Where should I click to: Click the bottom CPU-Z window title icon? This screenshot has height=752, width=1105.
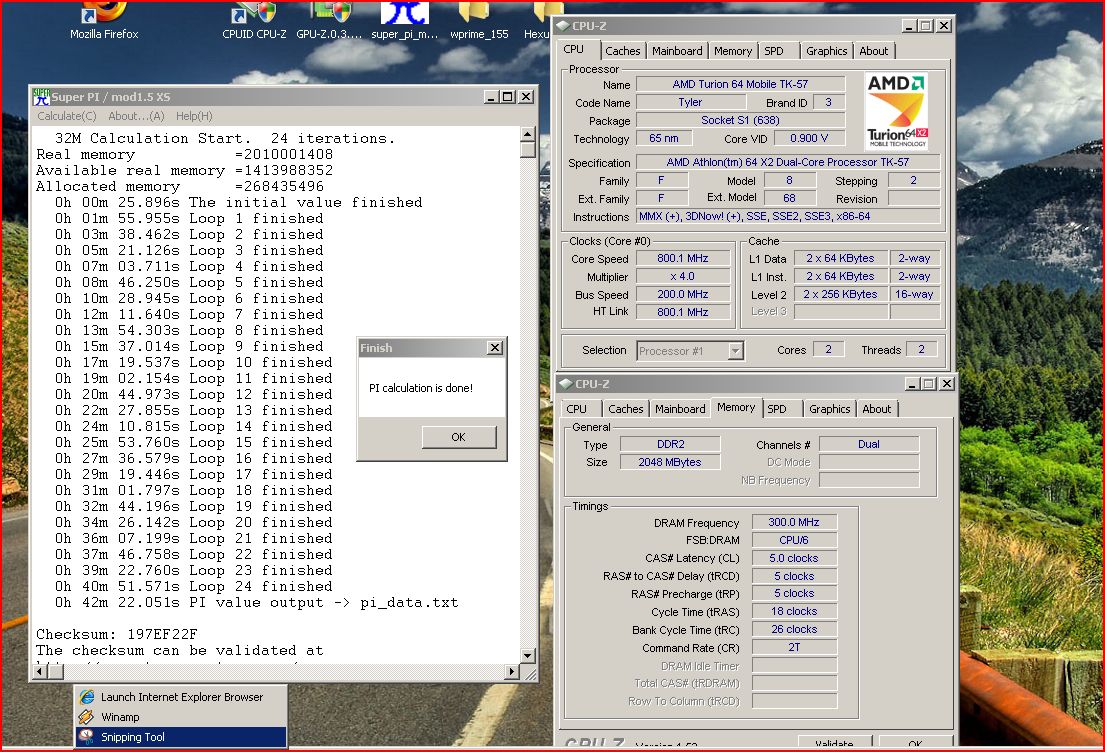click(565, 383)
